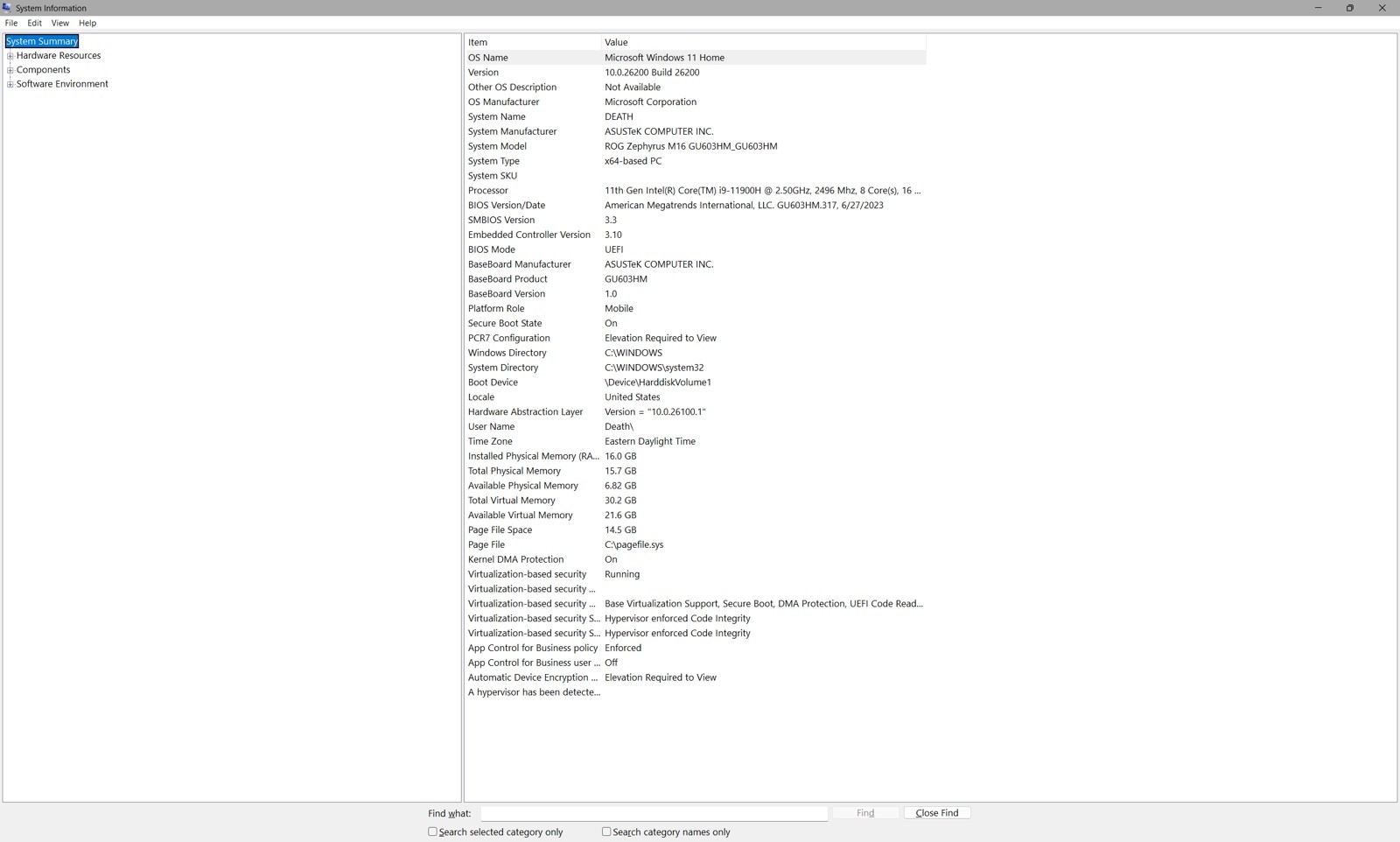The height and width of the screenshot is (842, 1400).
Task: Click the Find what input field
Action: tap(654, 813)
